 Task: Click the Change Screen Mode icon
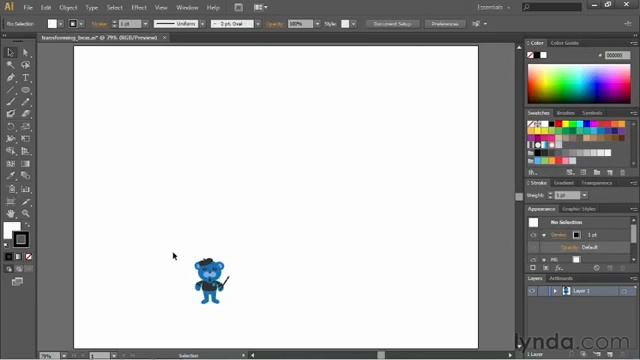tap(17, 282)
